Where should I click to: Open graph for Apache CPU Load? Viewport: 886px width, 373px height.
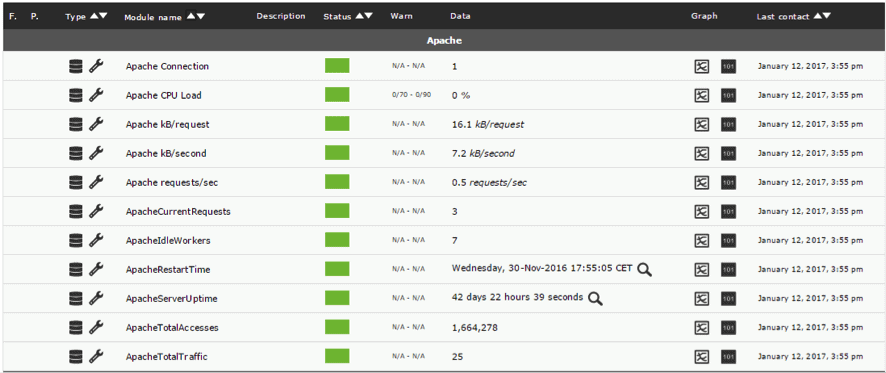click(702, 96)
